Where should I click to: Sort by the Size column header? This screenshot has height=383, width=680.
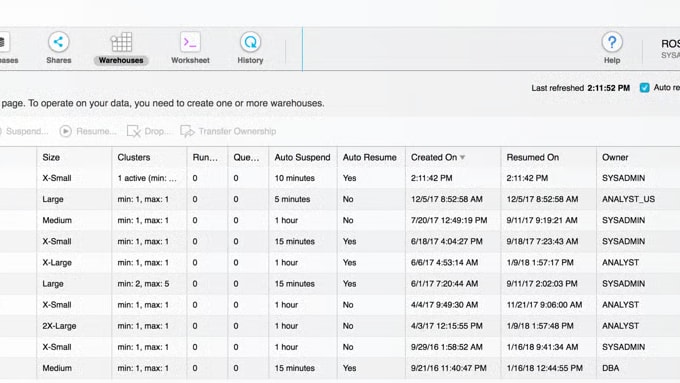tap(51, 157)
